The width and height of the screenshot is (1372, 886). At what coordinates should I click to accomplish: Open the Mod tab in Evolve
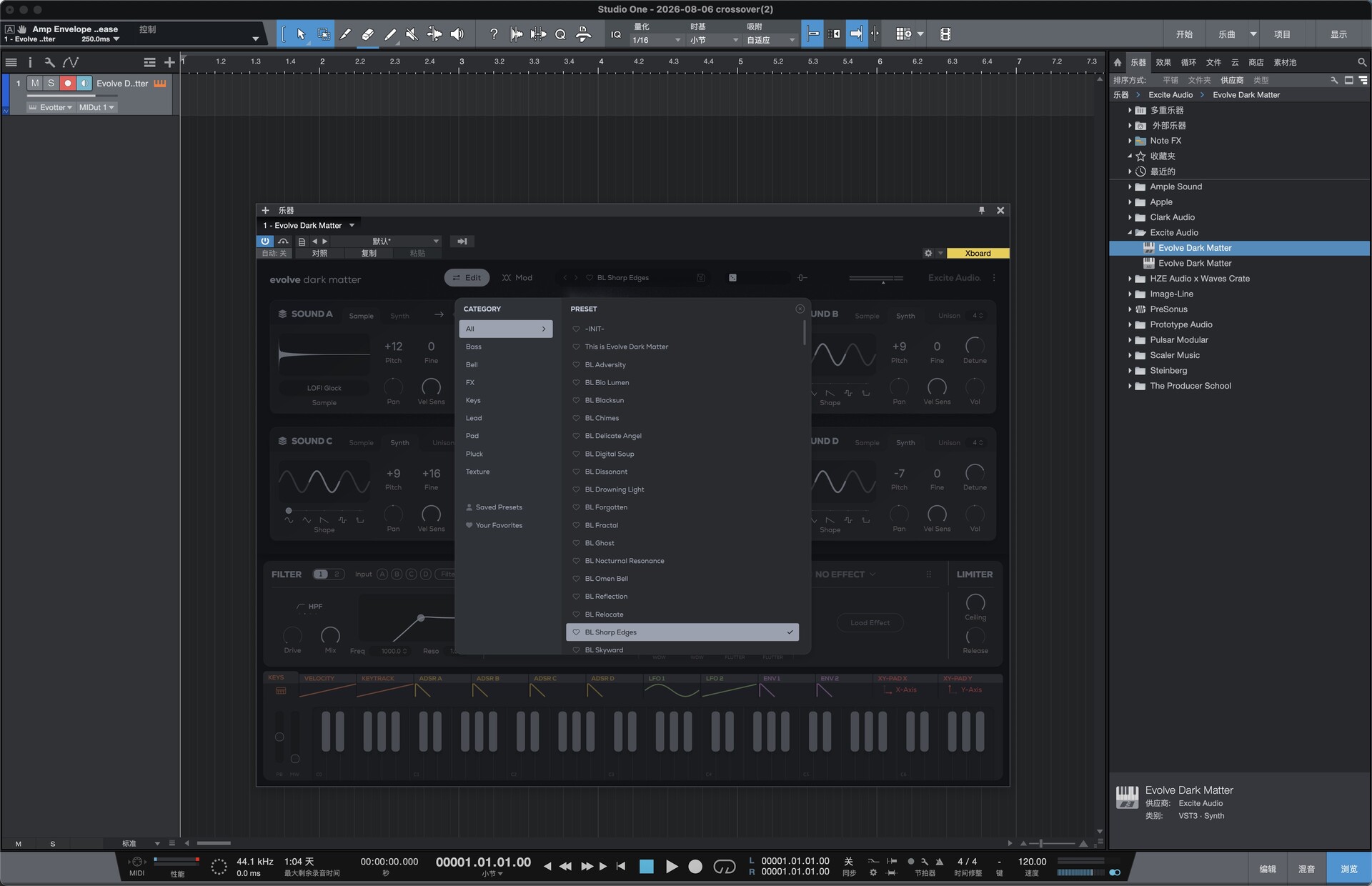coord(517,277)
